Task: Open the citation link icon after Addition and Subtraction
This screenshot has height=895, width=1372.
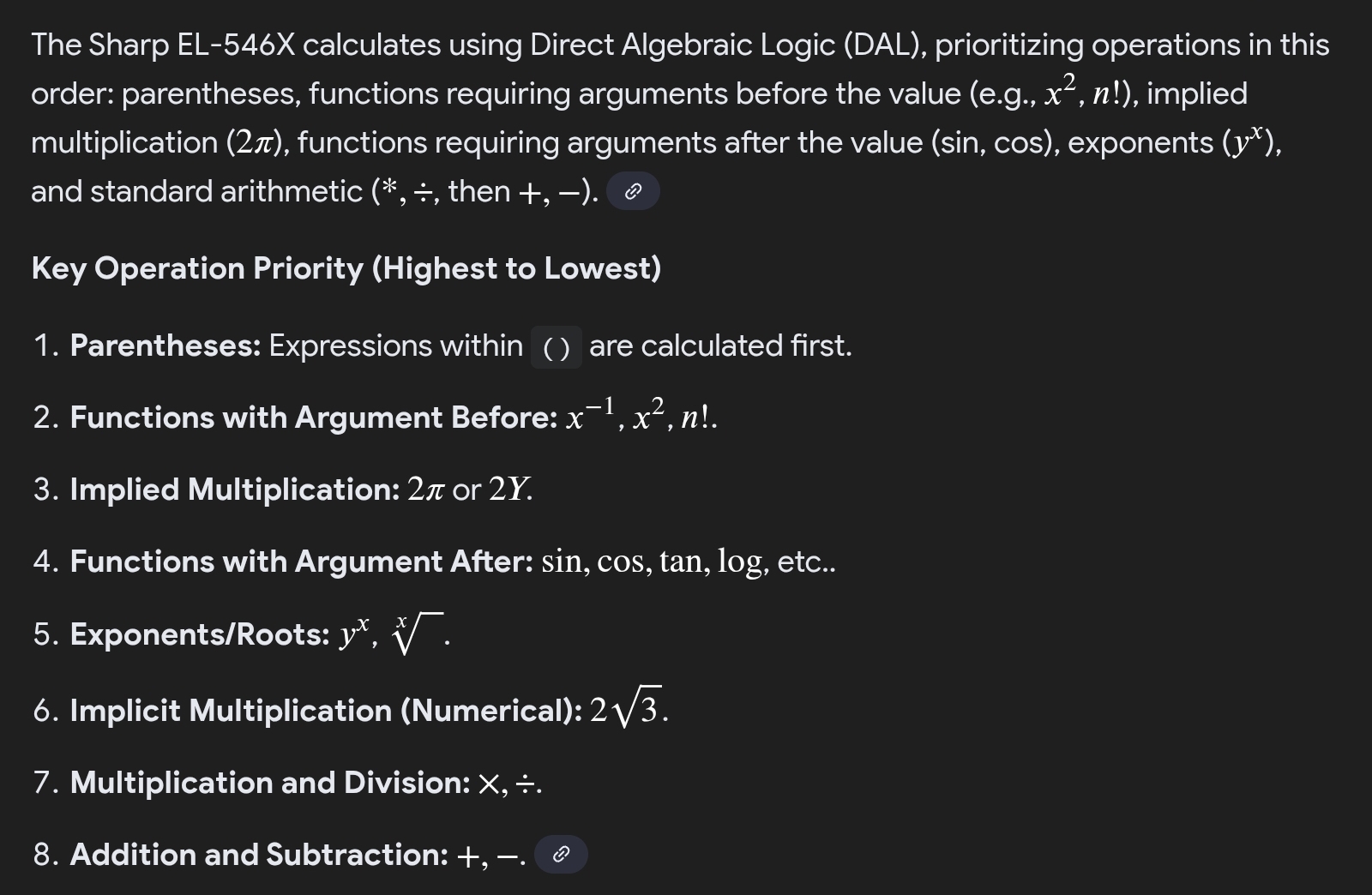Action: [561, 855]
